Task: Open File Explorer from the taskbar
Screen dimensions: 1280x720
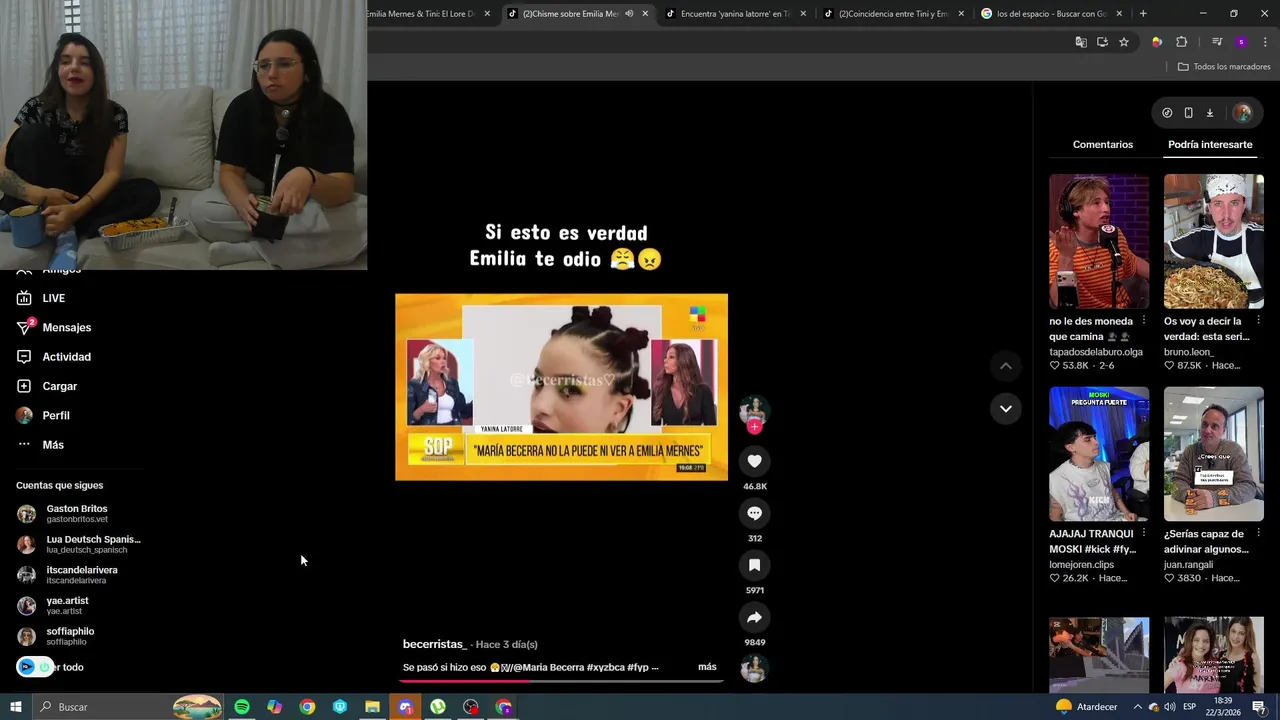Action: (x=372, y=707)
